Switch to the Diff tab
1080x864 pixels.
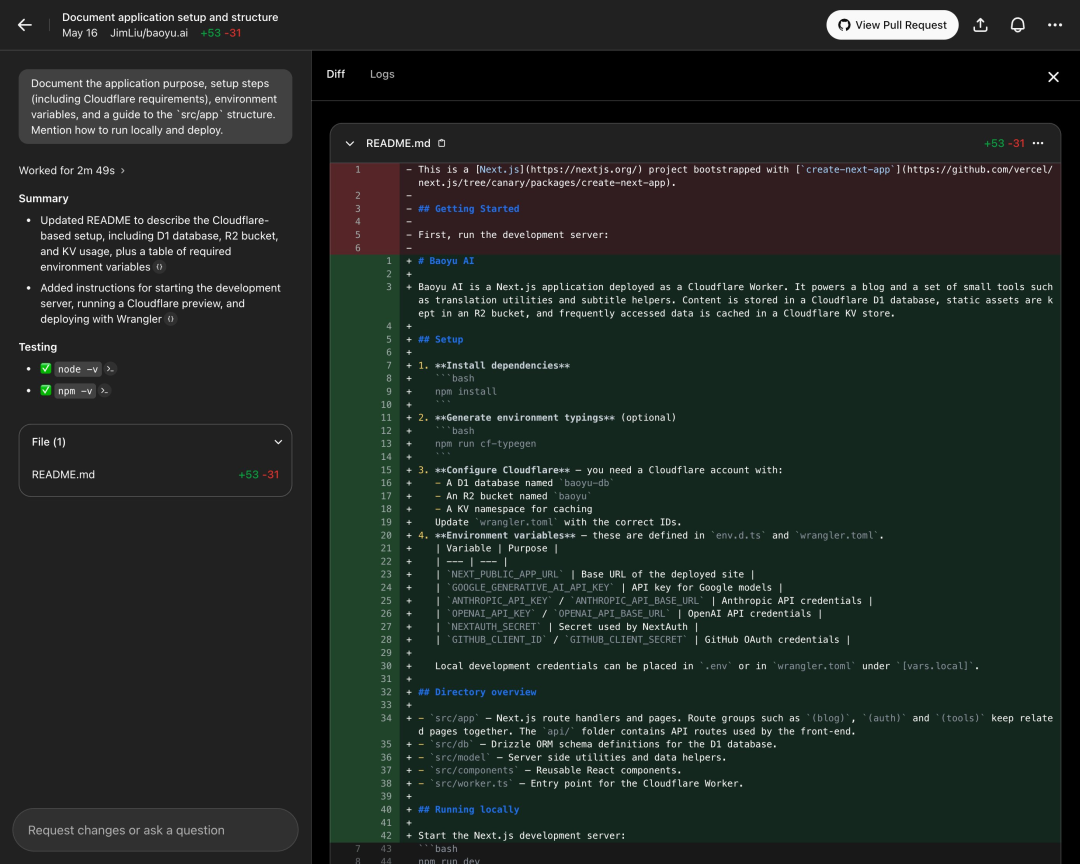[x=335, y=74]
